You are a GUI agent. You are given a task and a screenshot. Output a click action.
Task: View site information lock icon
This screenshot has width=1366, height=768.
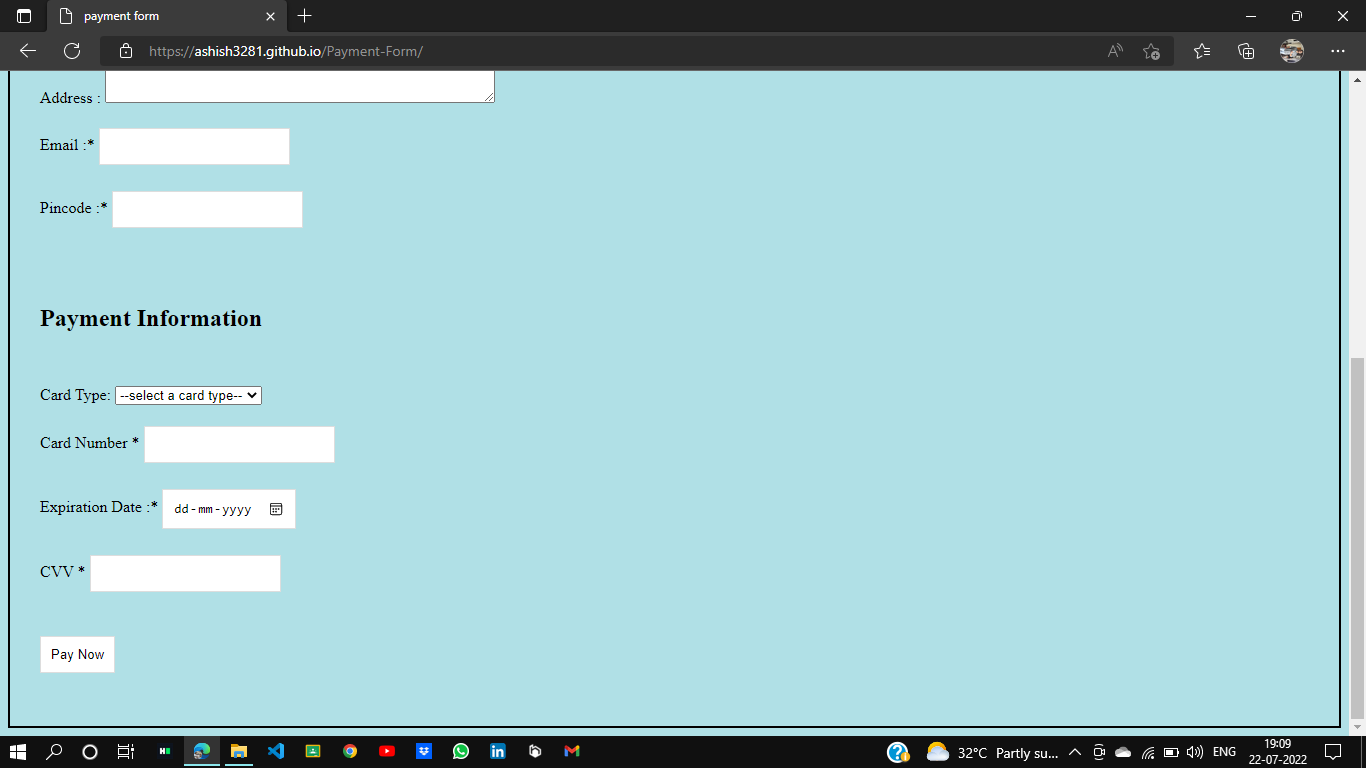pyautogui.click(x=126, y=51)
